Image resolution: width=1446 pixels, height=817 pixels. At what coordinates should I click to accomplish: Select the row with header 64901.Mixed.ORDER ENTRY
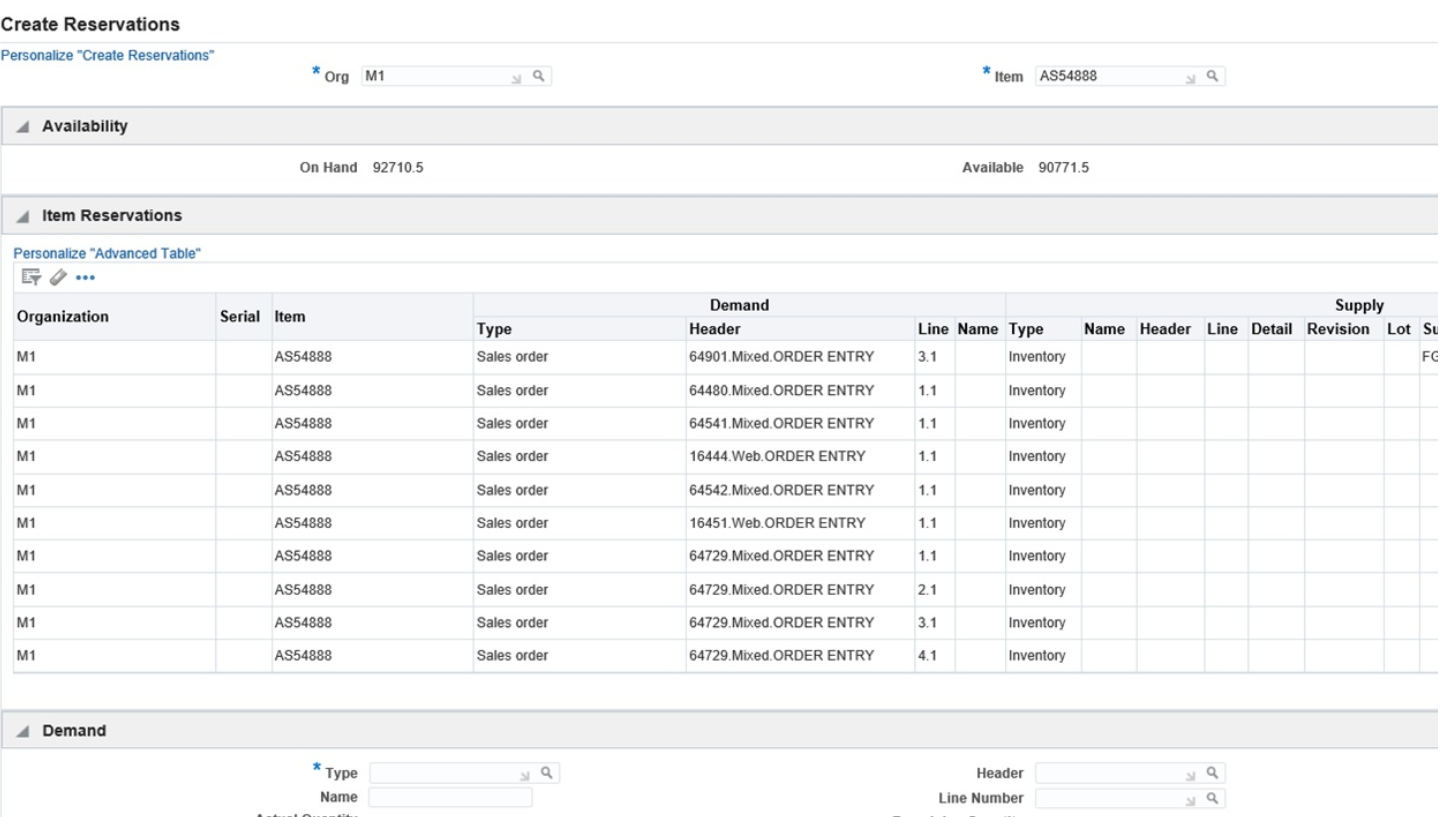(781, 358)
